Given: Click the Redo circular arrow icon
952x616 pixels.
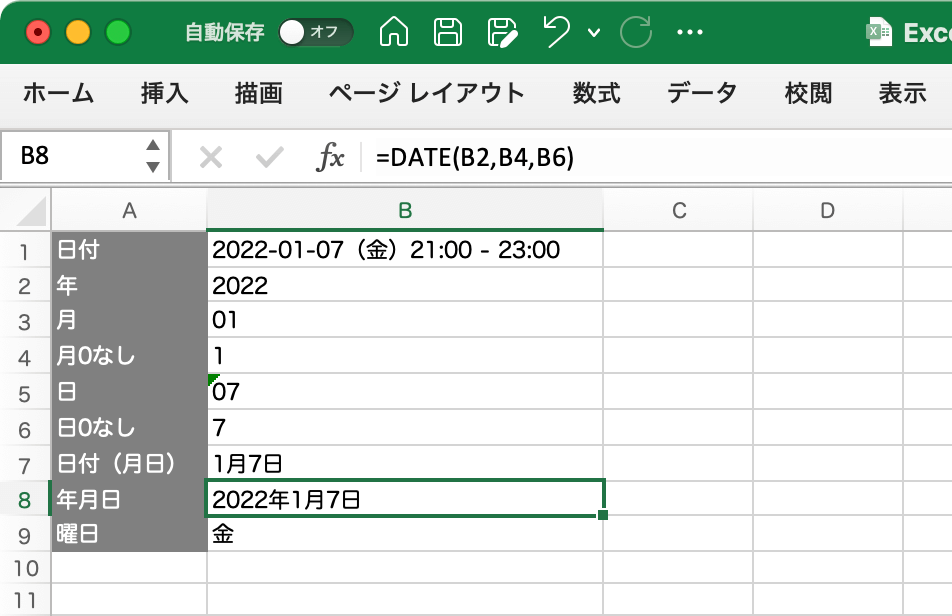Looking at the screenshot, I should click(635, 32).
